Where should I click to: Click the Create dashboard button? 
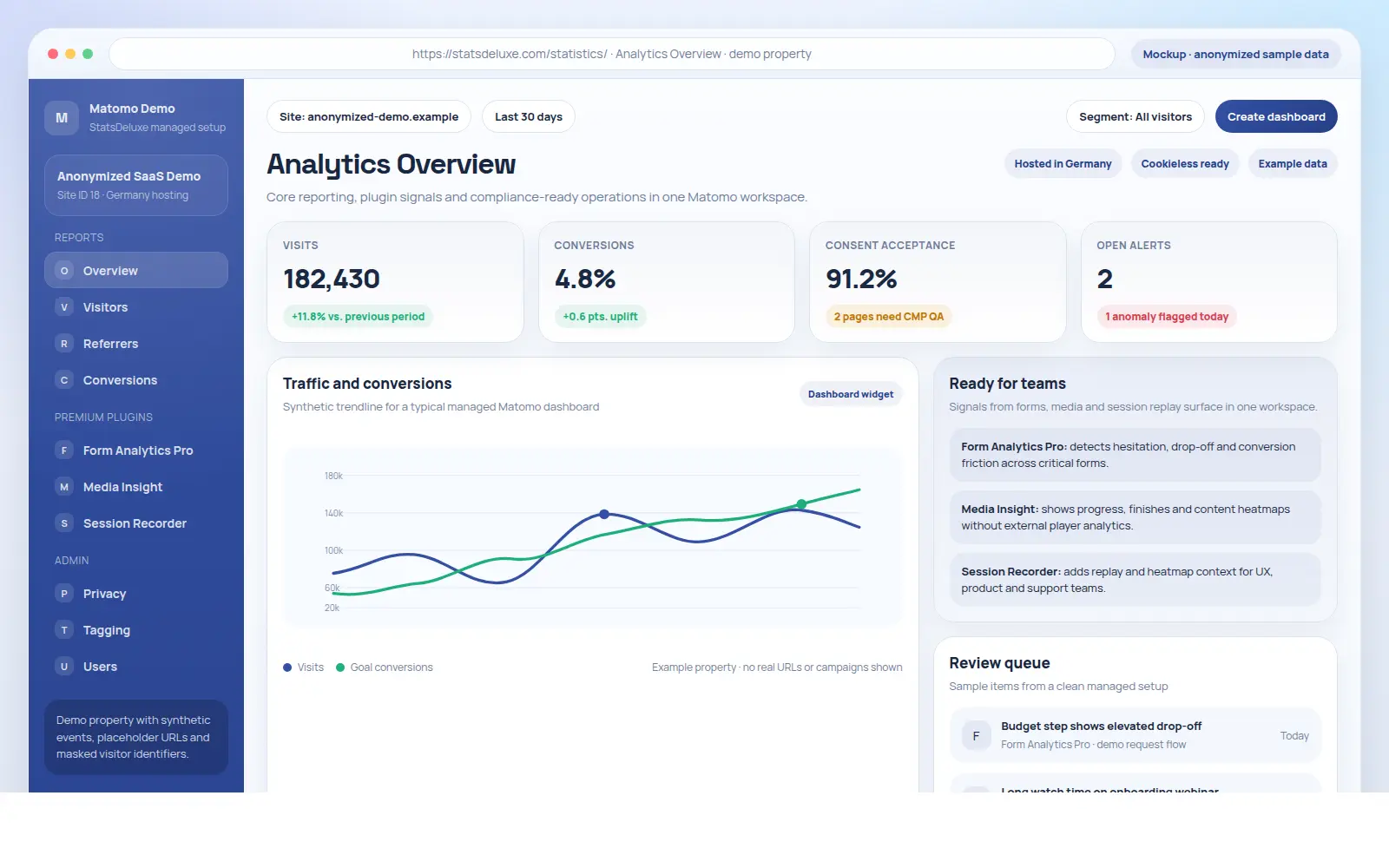tap(1275, 115)
